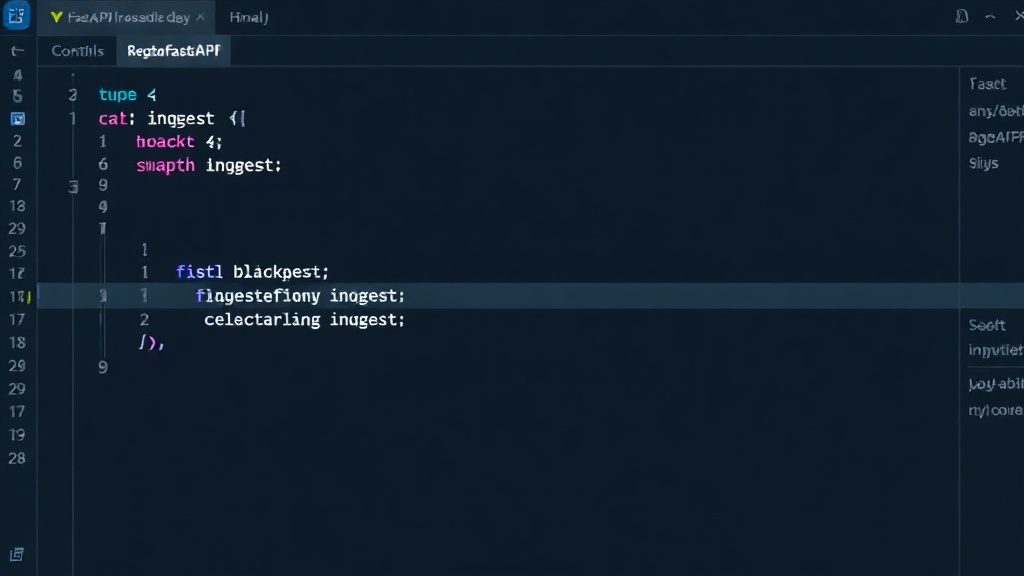The height and width of the screenshot is (576, 1024).
Task: Close the FaeAPI lrossdle day tab
Action: coord(200,17)
